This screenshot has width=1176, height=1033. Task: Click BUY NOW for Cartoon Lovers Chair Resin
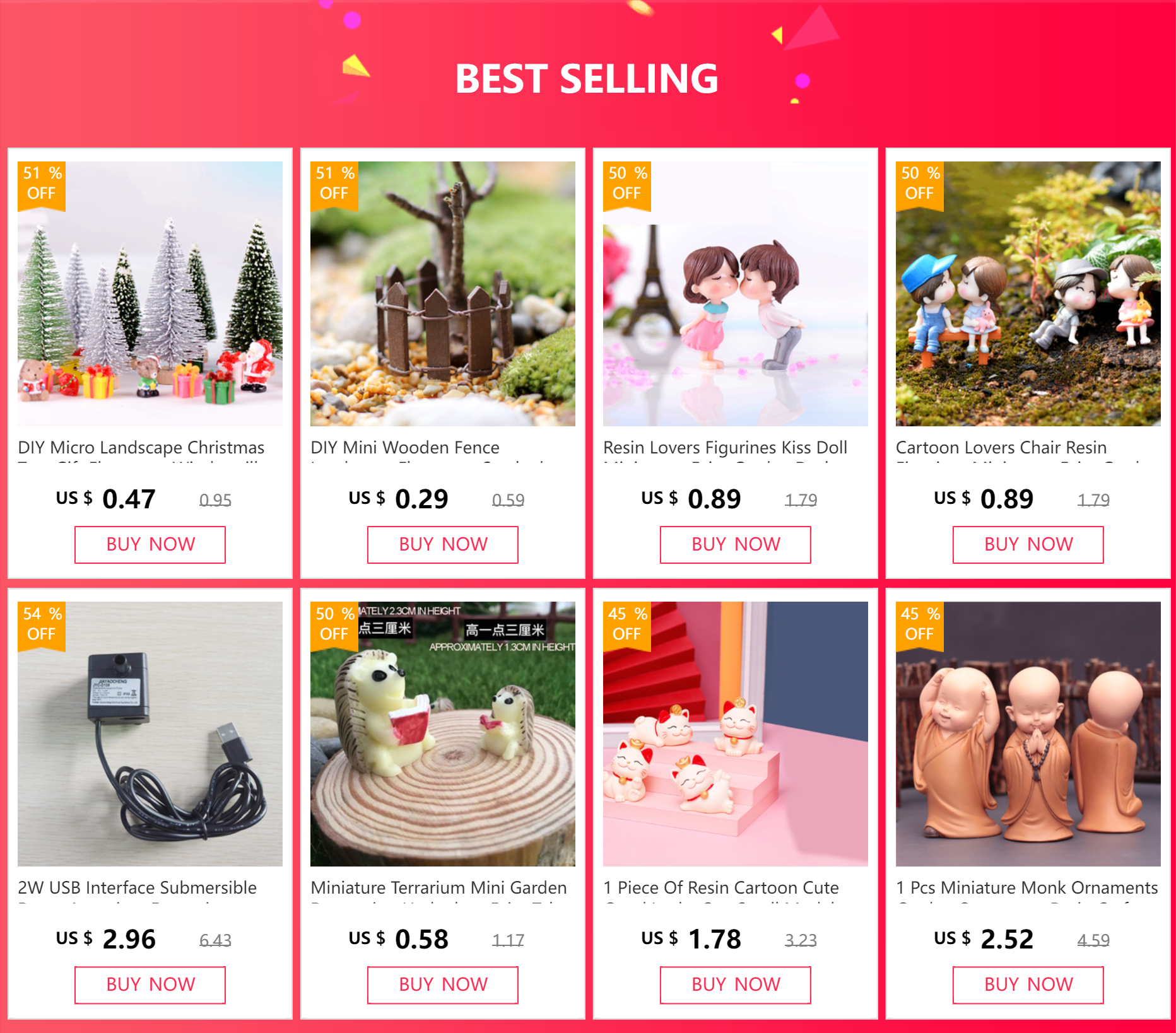click(1028, 545)
